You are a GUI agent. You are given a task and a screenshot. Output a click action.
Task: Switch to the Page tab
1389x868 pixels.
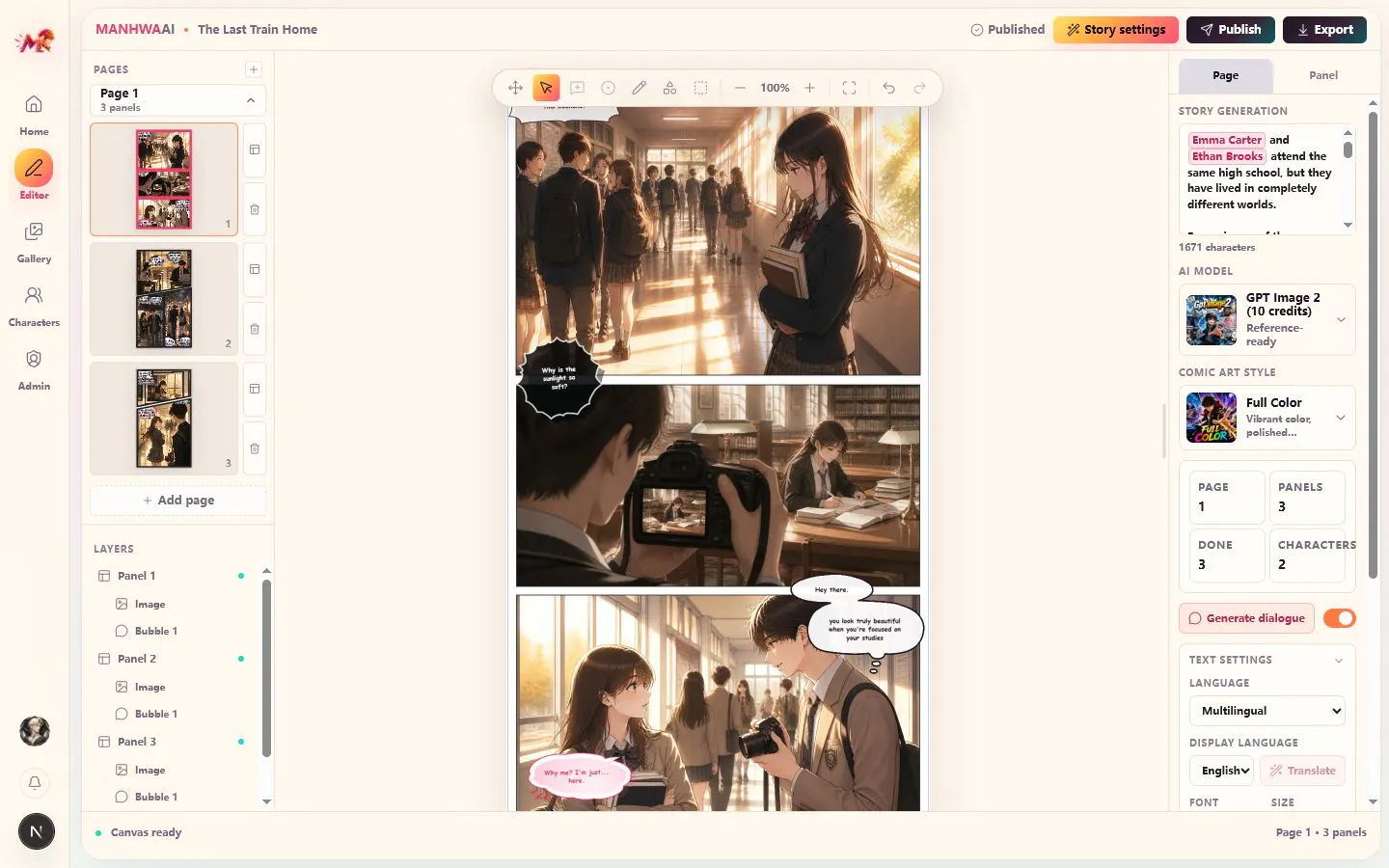point(1225,75)
